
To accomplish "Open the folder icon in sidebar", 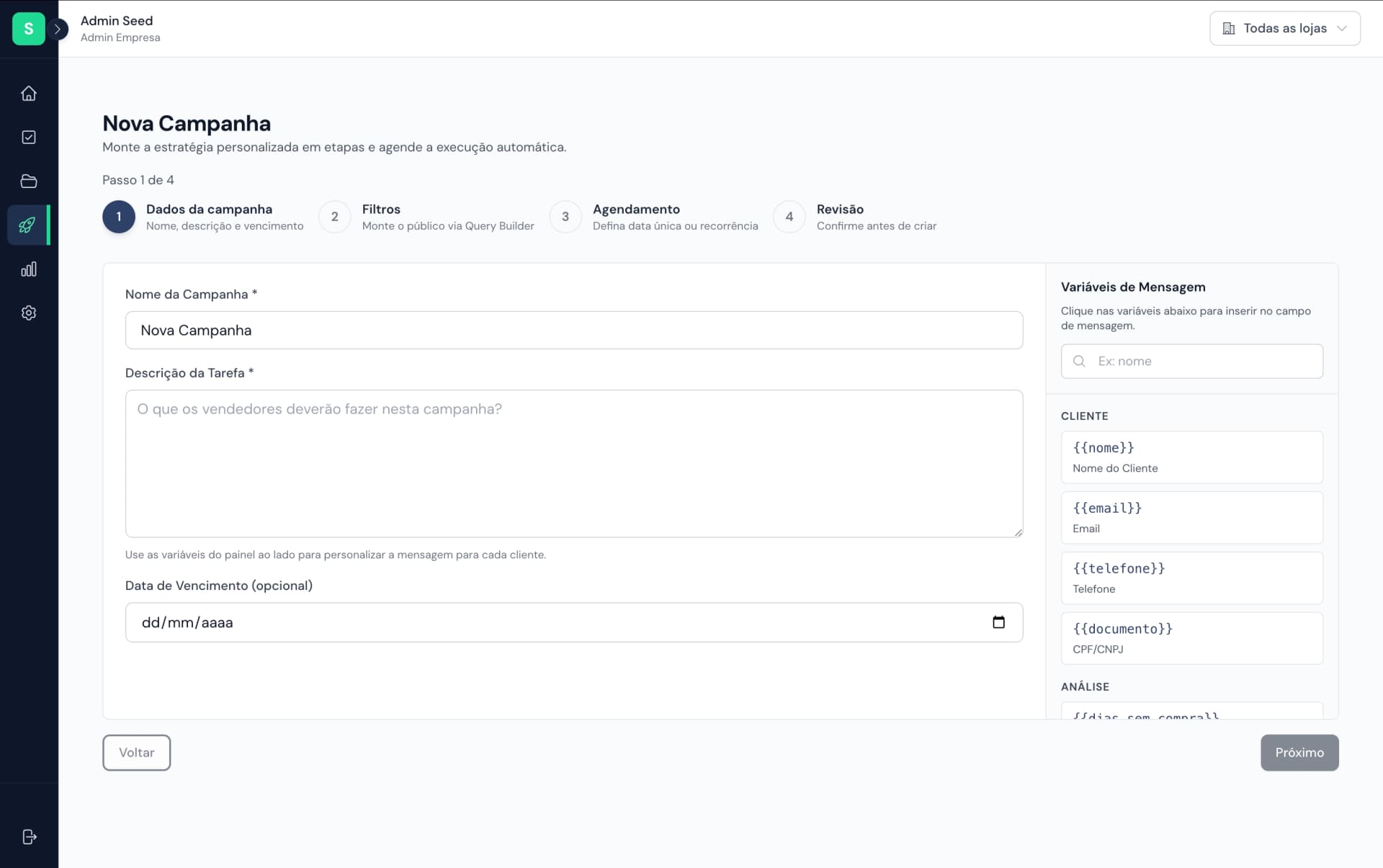I will point(29,182).
